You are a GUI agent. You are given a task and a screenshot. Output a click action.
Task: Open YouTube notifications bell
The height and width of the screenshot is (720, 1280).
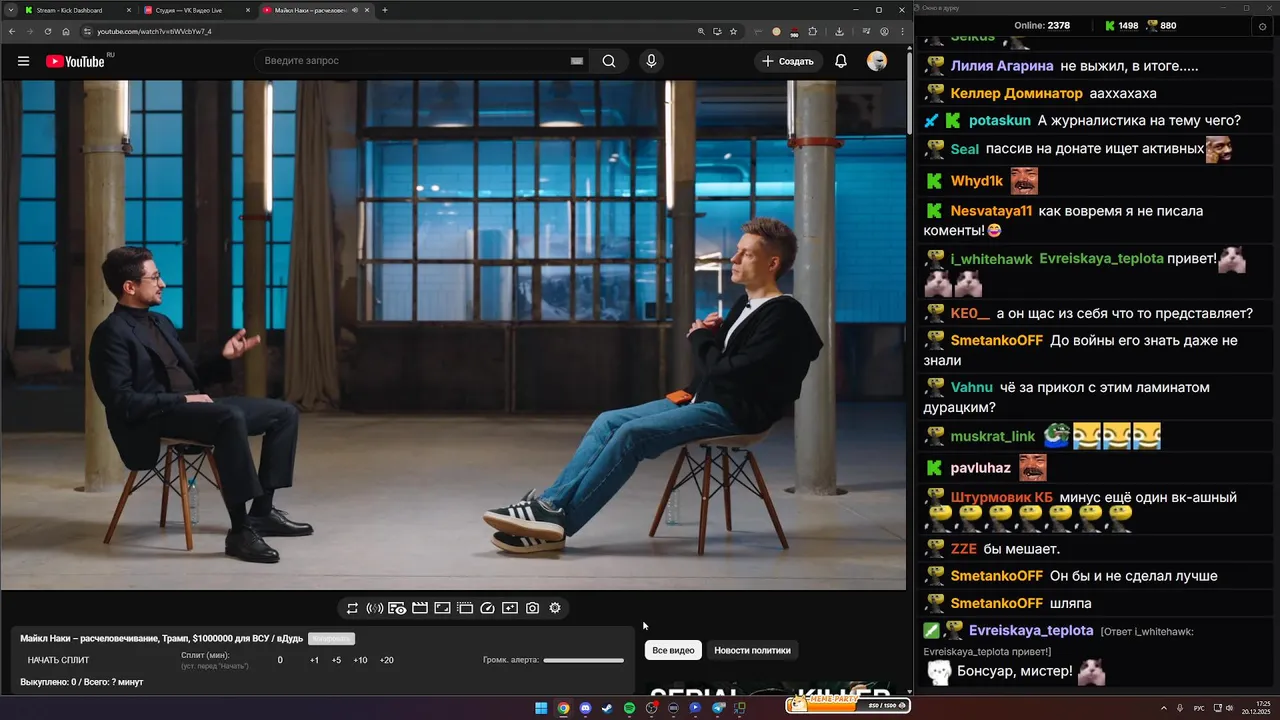pyautogui.click(x=841, y=61)
